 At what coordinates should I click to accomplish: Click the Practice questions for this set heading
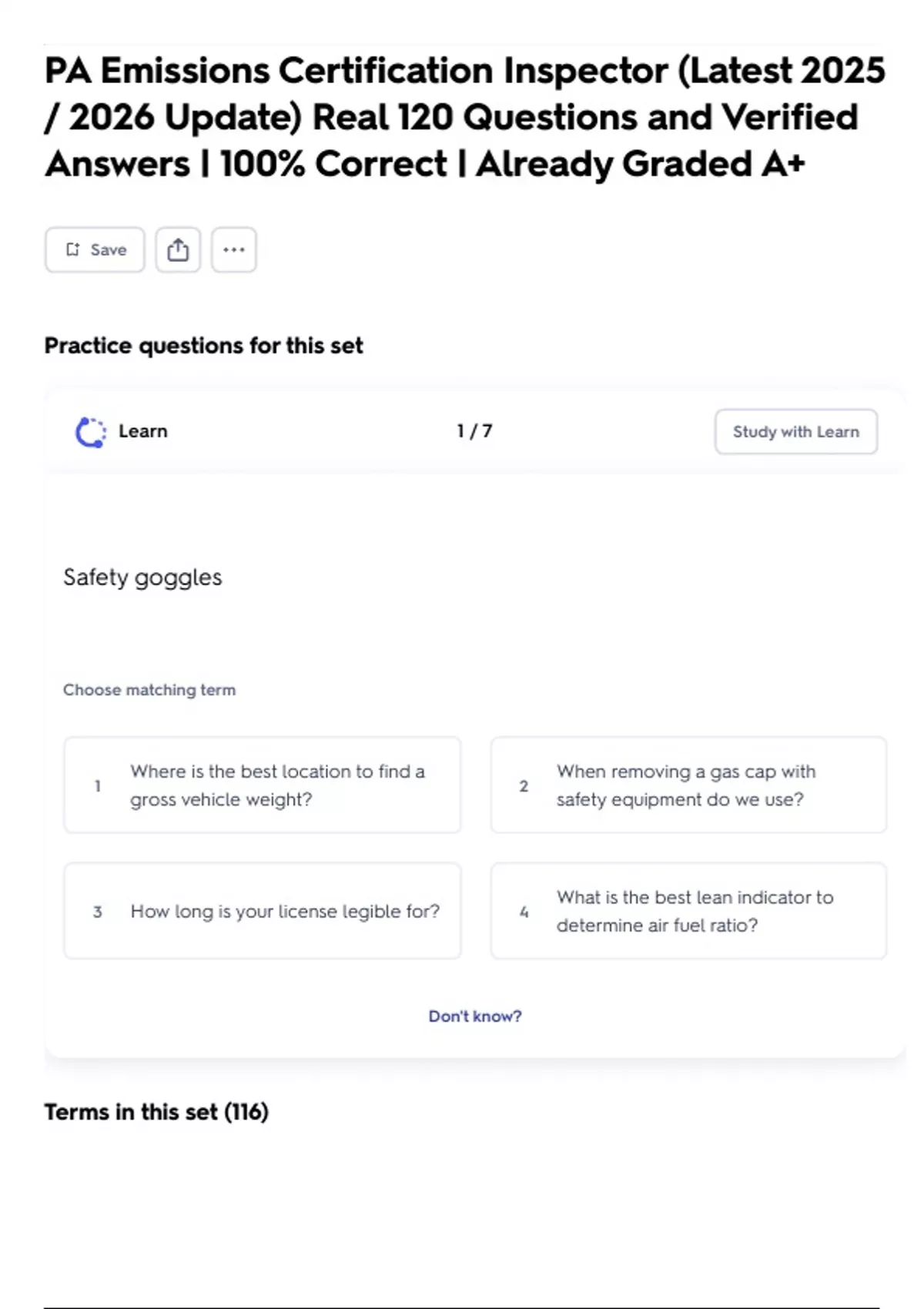[203, 346]
